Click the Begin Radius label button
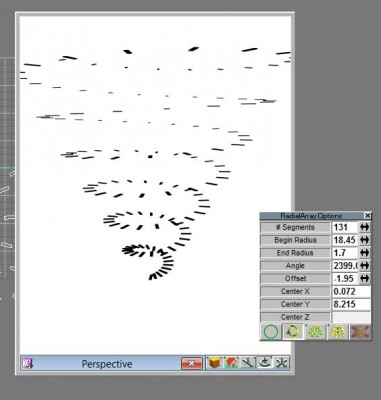 coord(295,240)
